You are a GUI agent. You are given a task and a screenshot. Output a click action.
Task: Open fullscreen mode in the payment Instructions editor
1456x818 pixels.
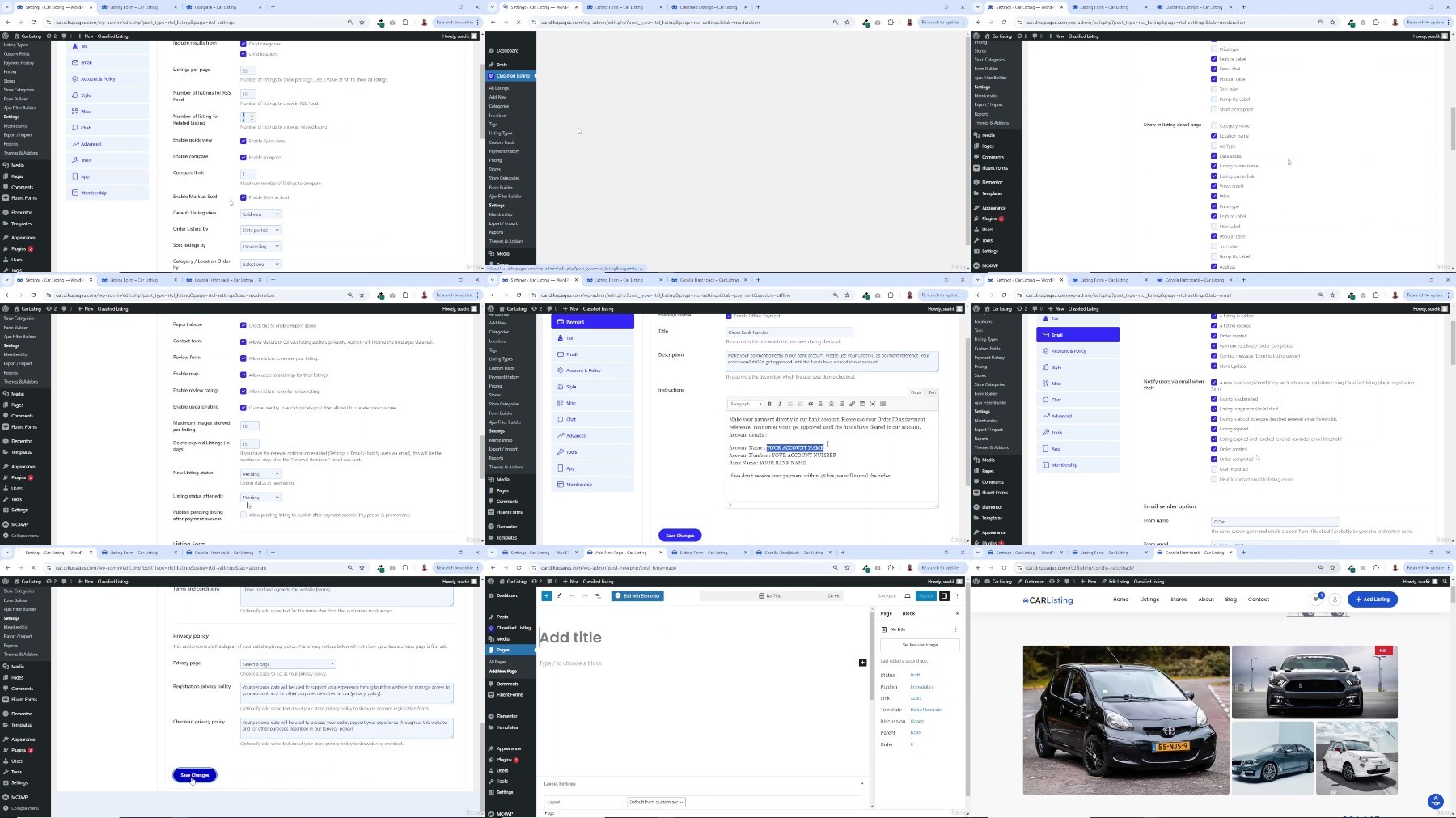point(872,404)
